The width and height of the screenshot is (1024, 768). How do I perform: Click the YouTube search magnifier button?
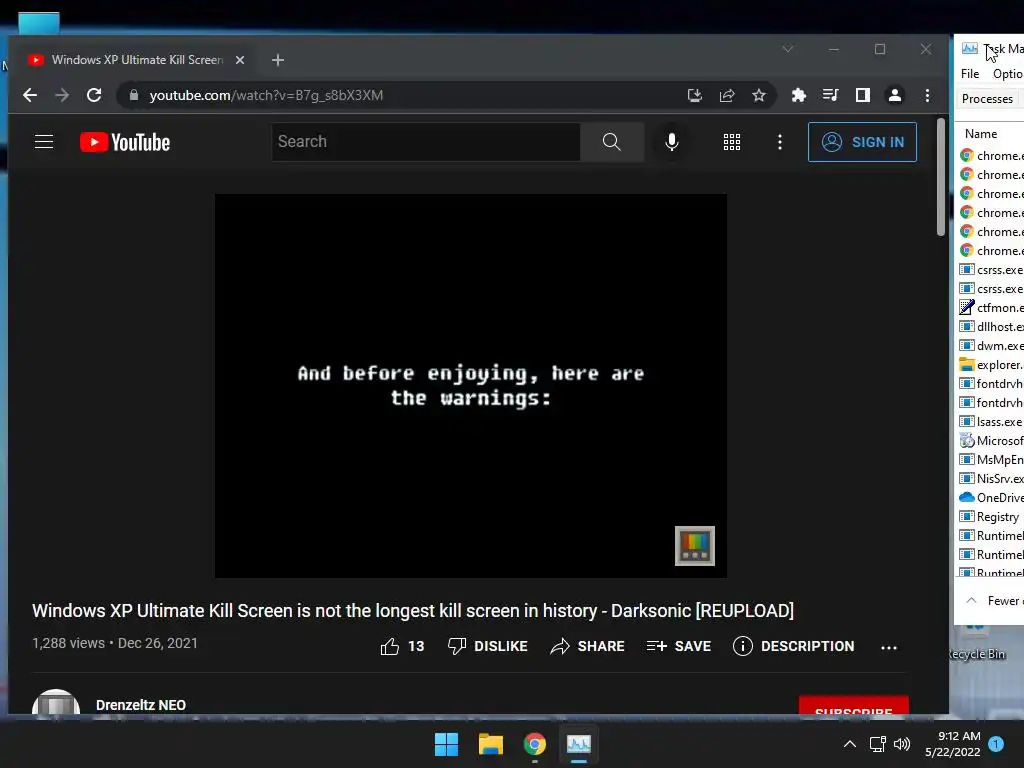point(611,142)
